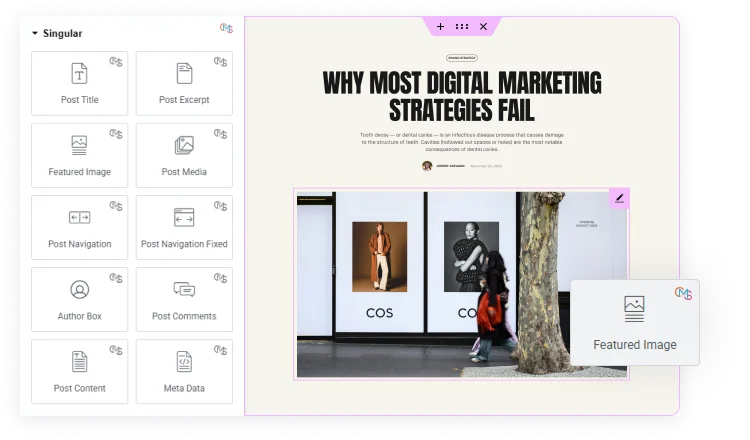
Task: Select the Post Title widget icon
Action: click(x=79, y=74)
